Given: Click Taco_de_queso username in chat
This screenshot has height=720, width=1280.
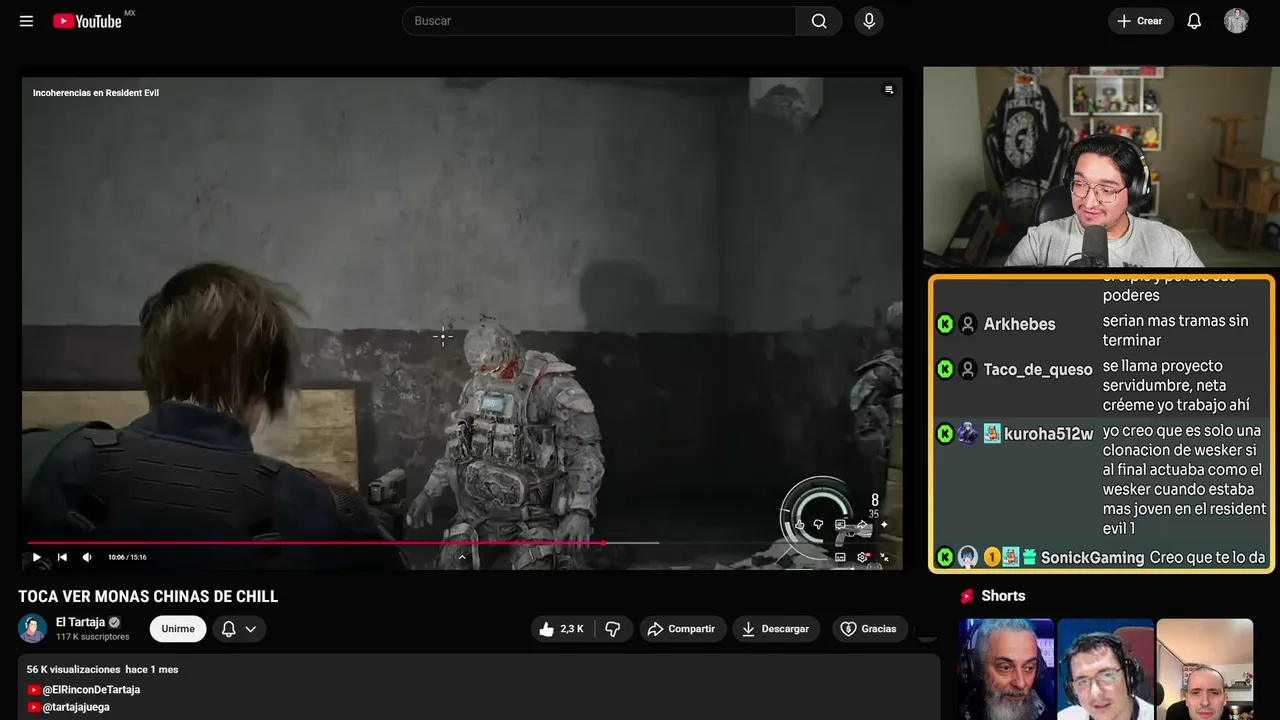Looking at the screenshot, I should click(x=1038, y=369).
